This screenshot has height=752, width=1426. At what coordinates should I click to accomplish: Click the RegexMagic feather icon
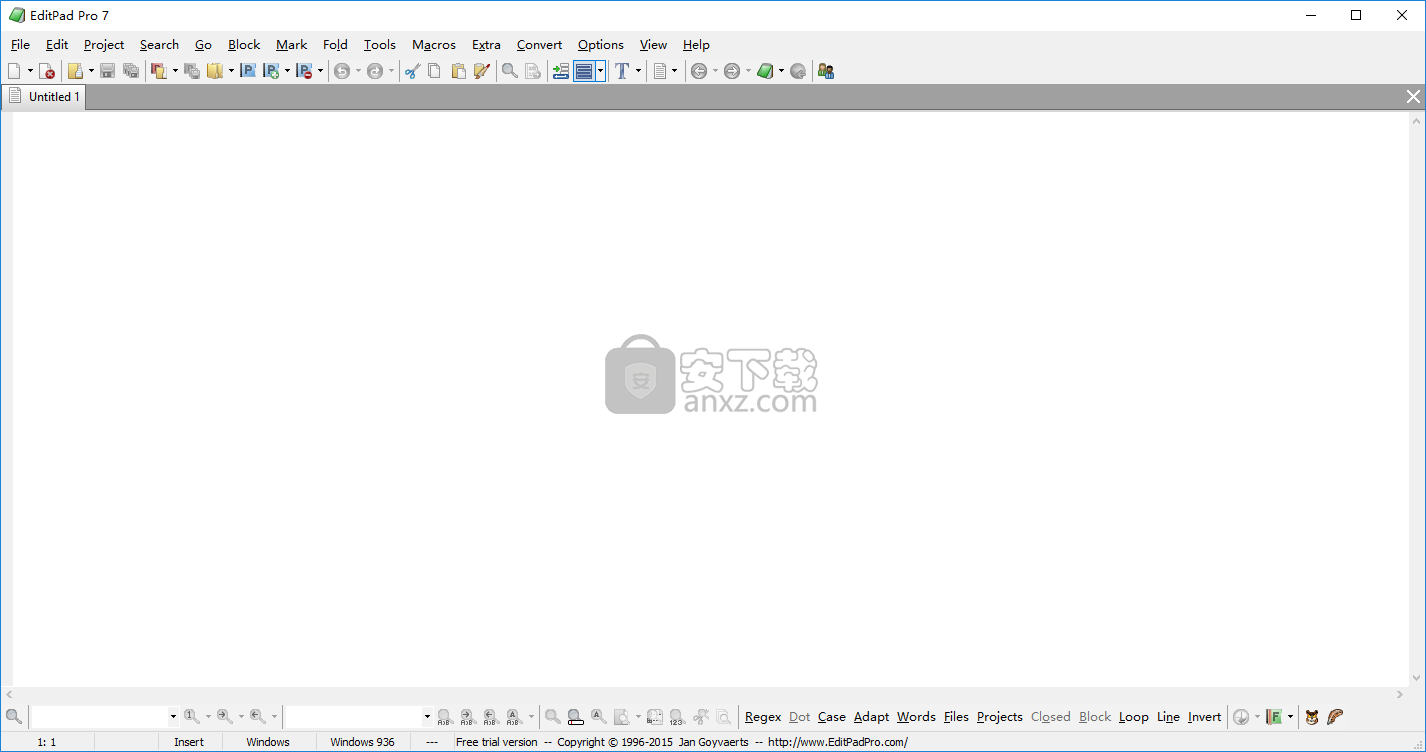point(1335,717)
